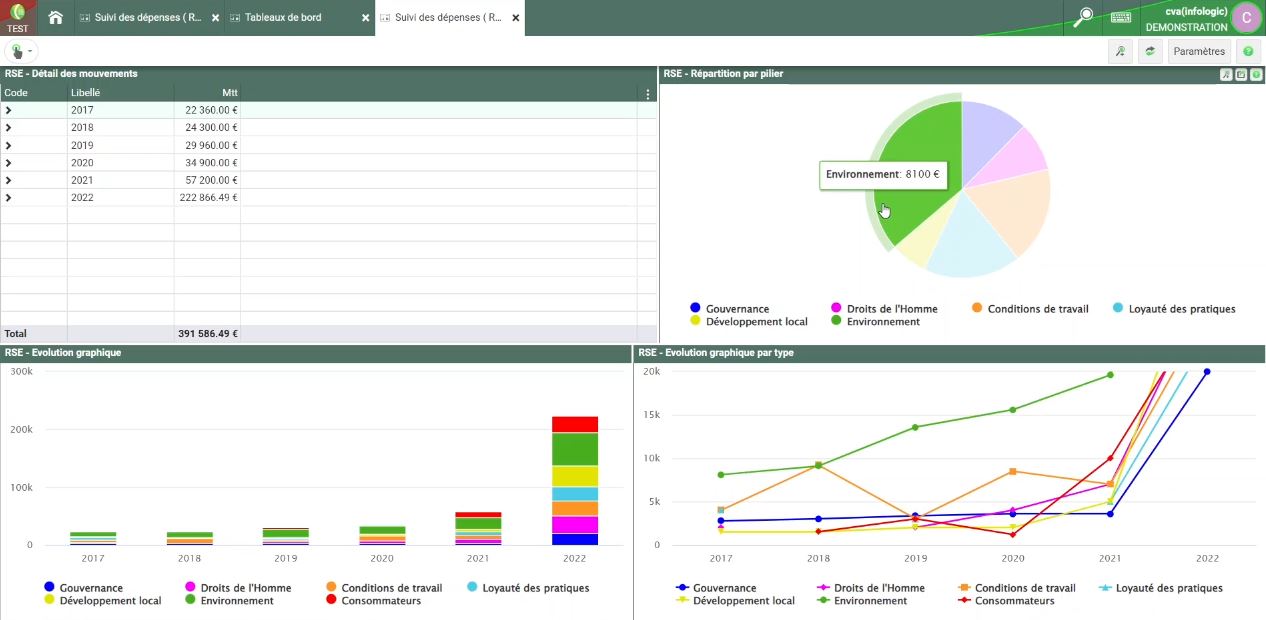Click the TEST application logo
The height and width of the screenshot is (620, 1266).
point(17,17)
